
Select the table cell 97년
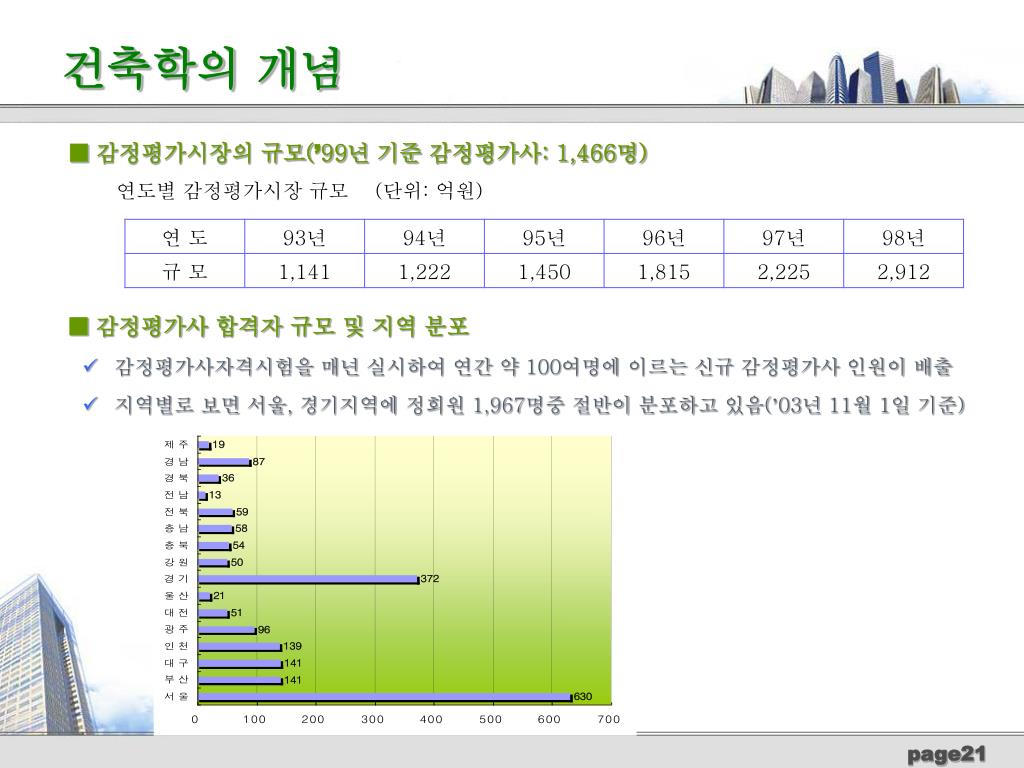click(784, 237)
